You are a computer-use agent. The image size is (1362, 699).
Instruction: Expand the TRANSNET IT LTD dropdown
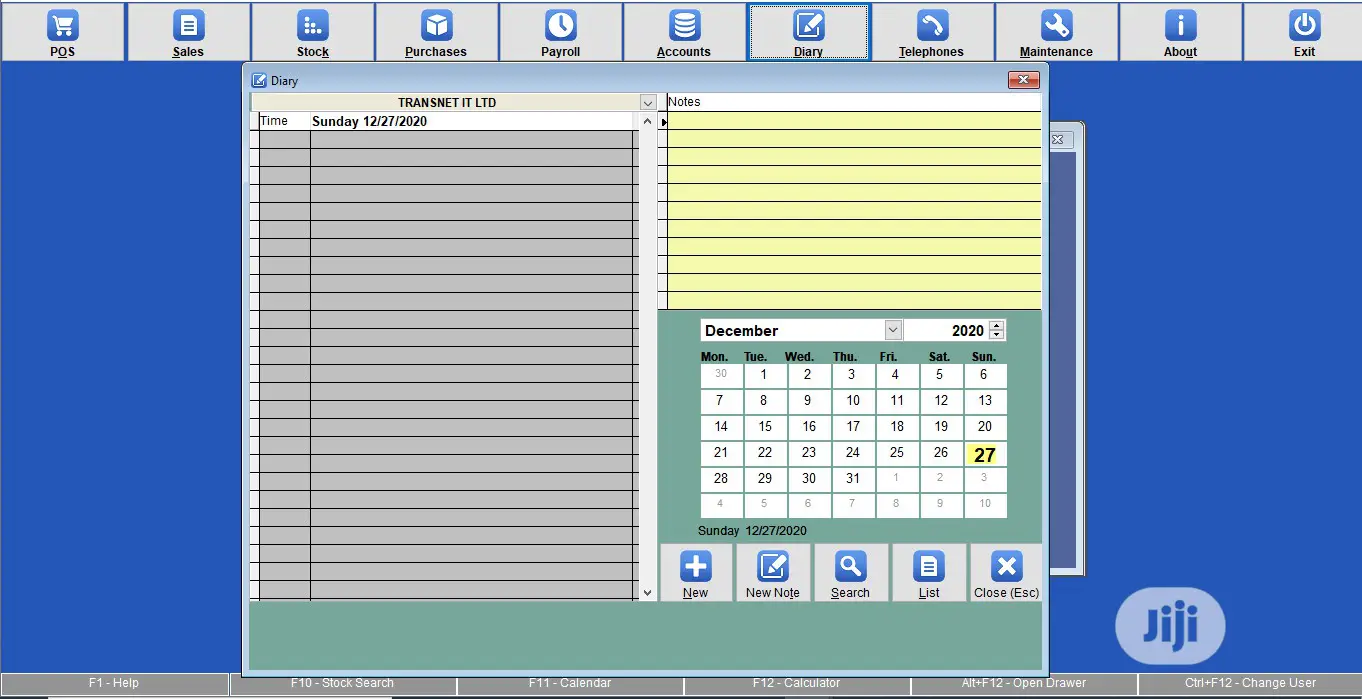[x=647, y=102]
